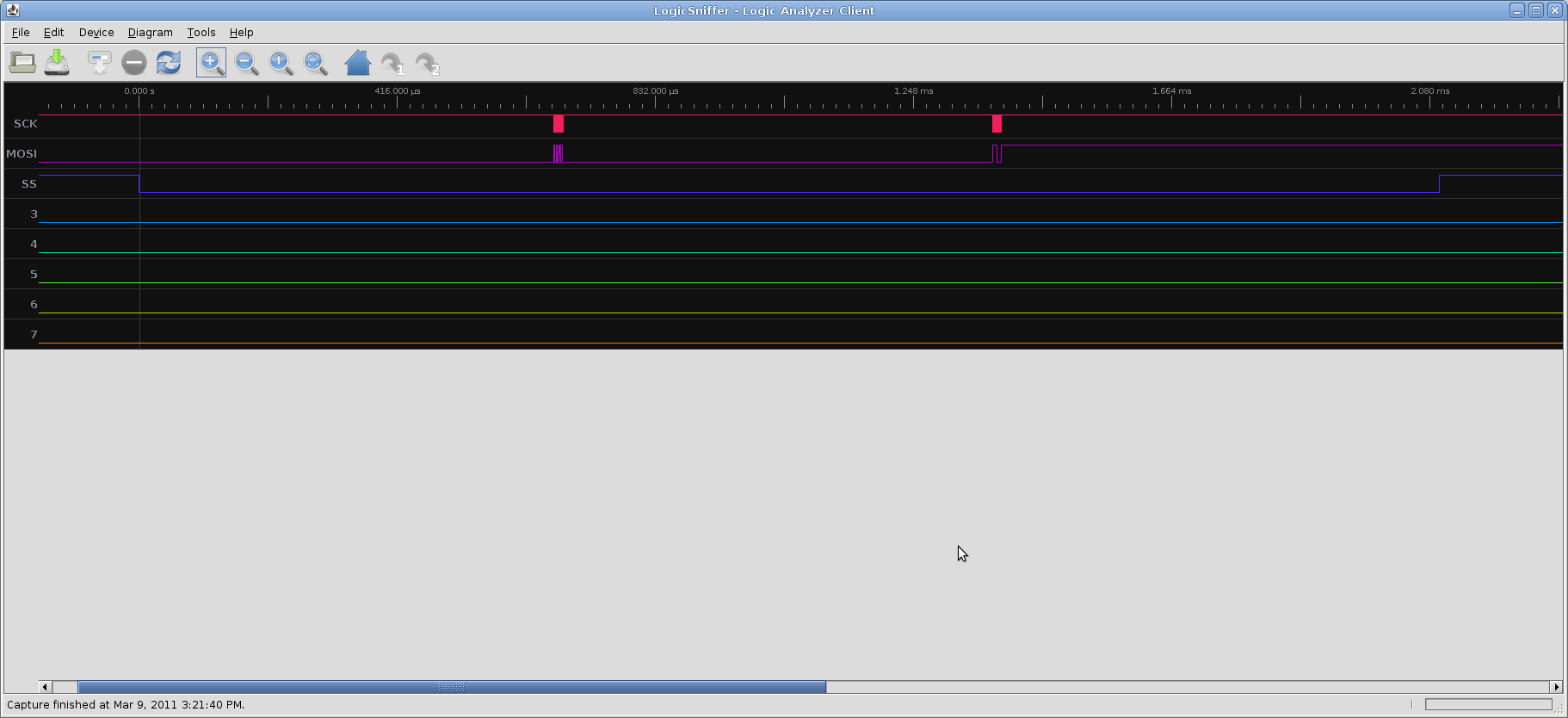1568x718 pixels.
Task: Select channel 3 label
Action: 34,214
